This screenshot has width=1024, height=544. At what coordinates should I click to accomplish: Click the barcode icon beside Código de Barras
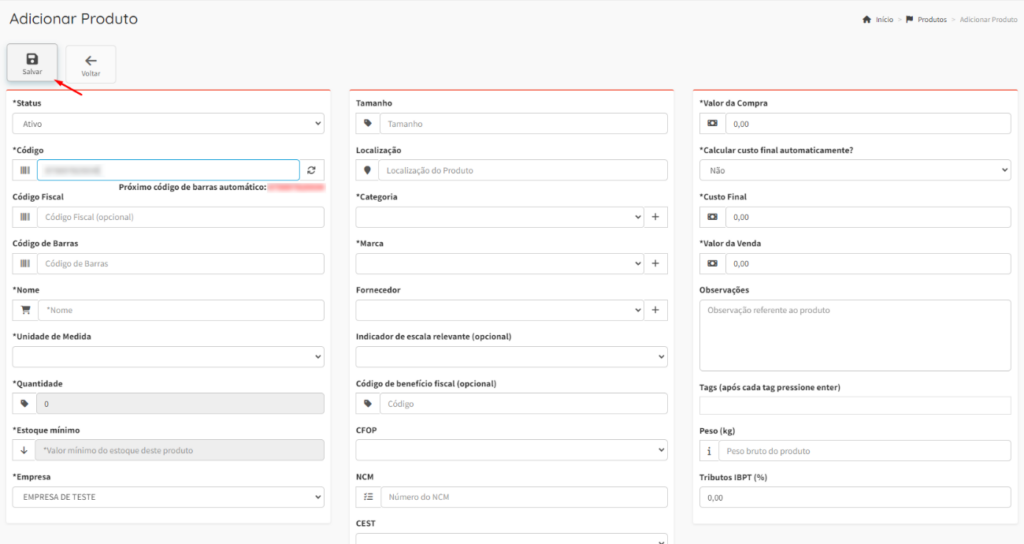(x=25, y=264)
